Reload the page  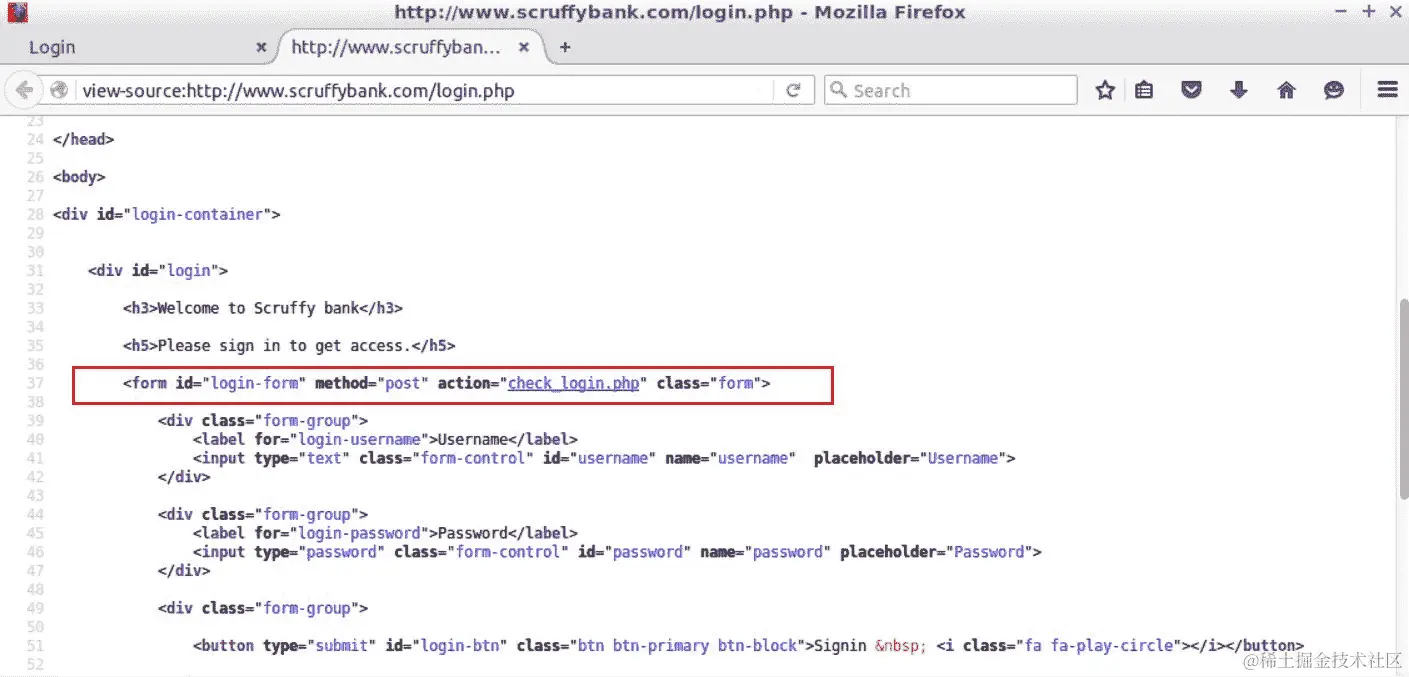click(x=793, y=90)
